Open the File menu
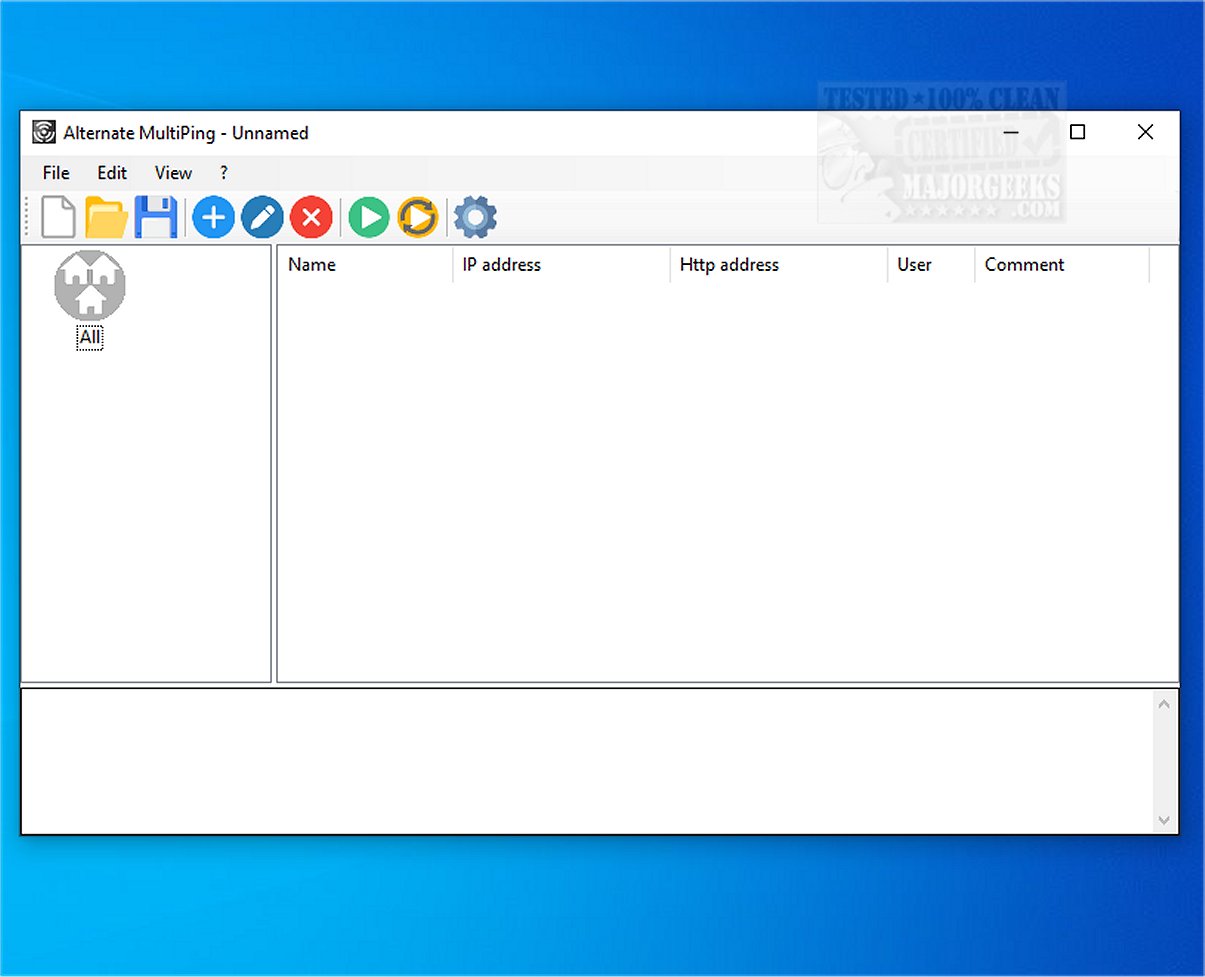The width and height of the screenshot is (1205, 977). click(x=56, y=173)
